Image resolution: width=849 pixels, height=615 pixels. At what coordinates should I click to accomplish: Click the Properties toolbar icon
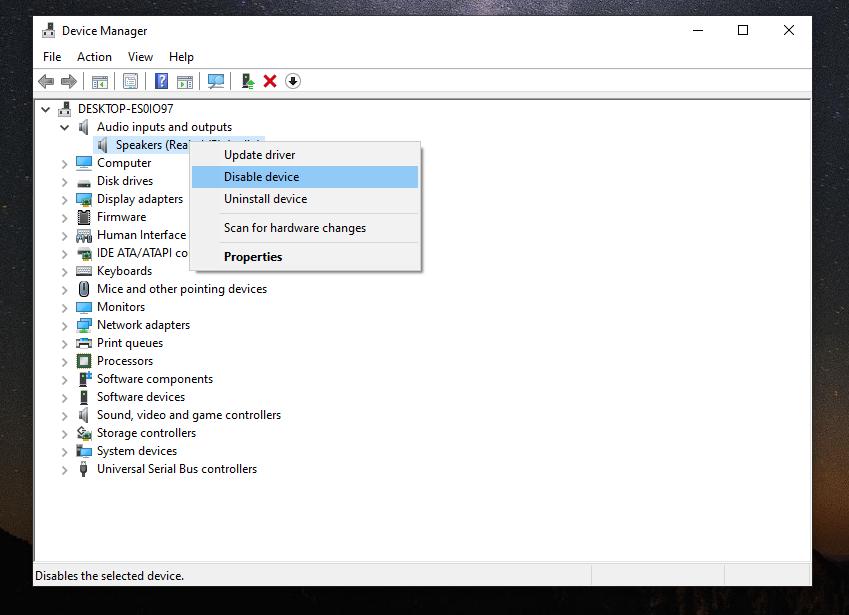coord(130,81)
